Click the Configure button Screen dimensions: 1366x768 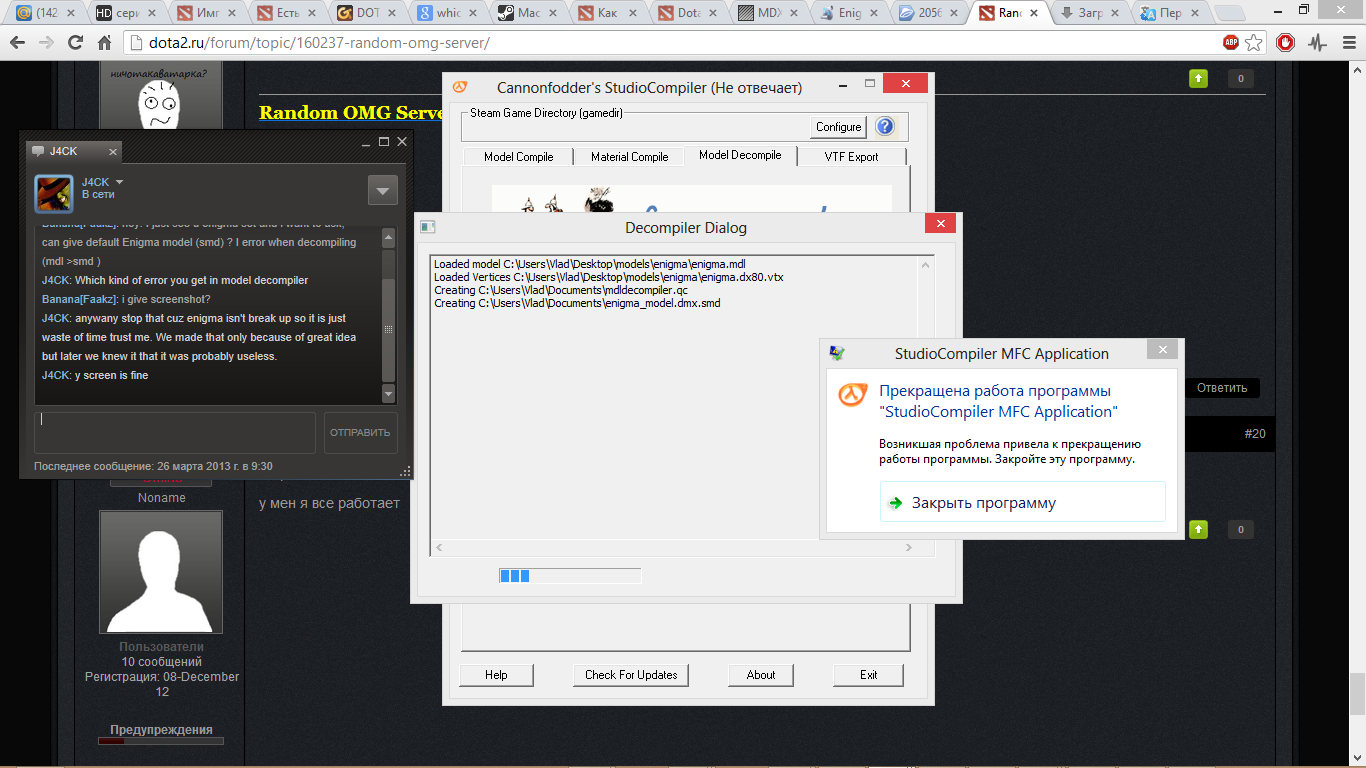click(838, 127)
